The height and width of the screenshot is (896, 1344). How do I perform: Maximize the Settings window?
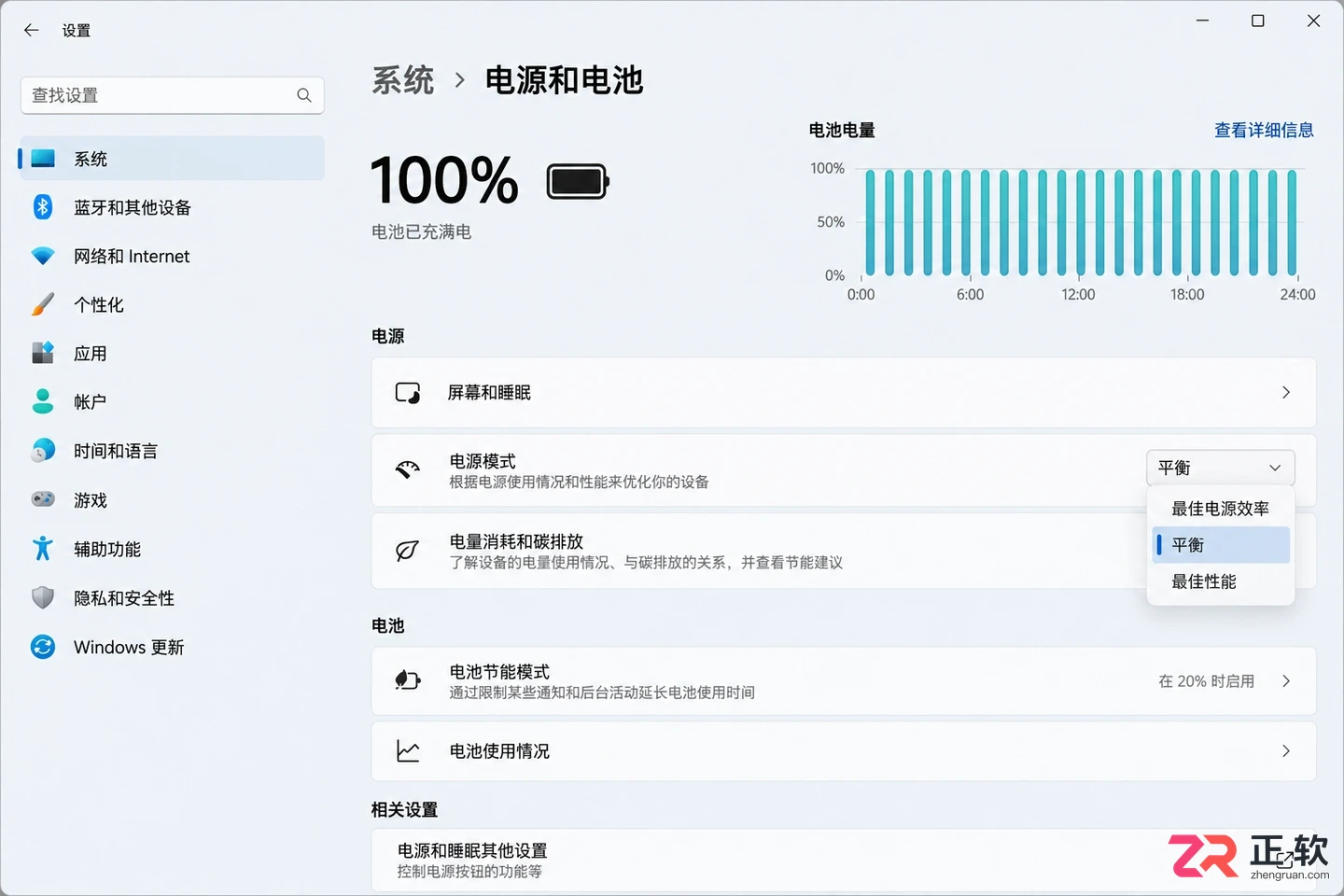coord(1258,21)
